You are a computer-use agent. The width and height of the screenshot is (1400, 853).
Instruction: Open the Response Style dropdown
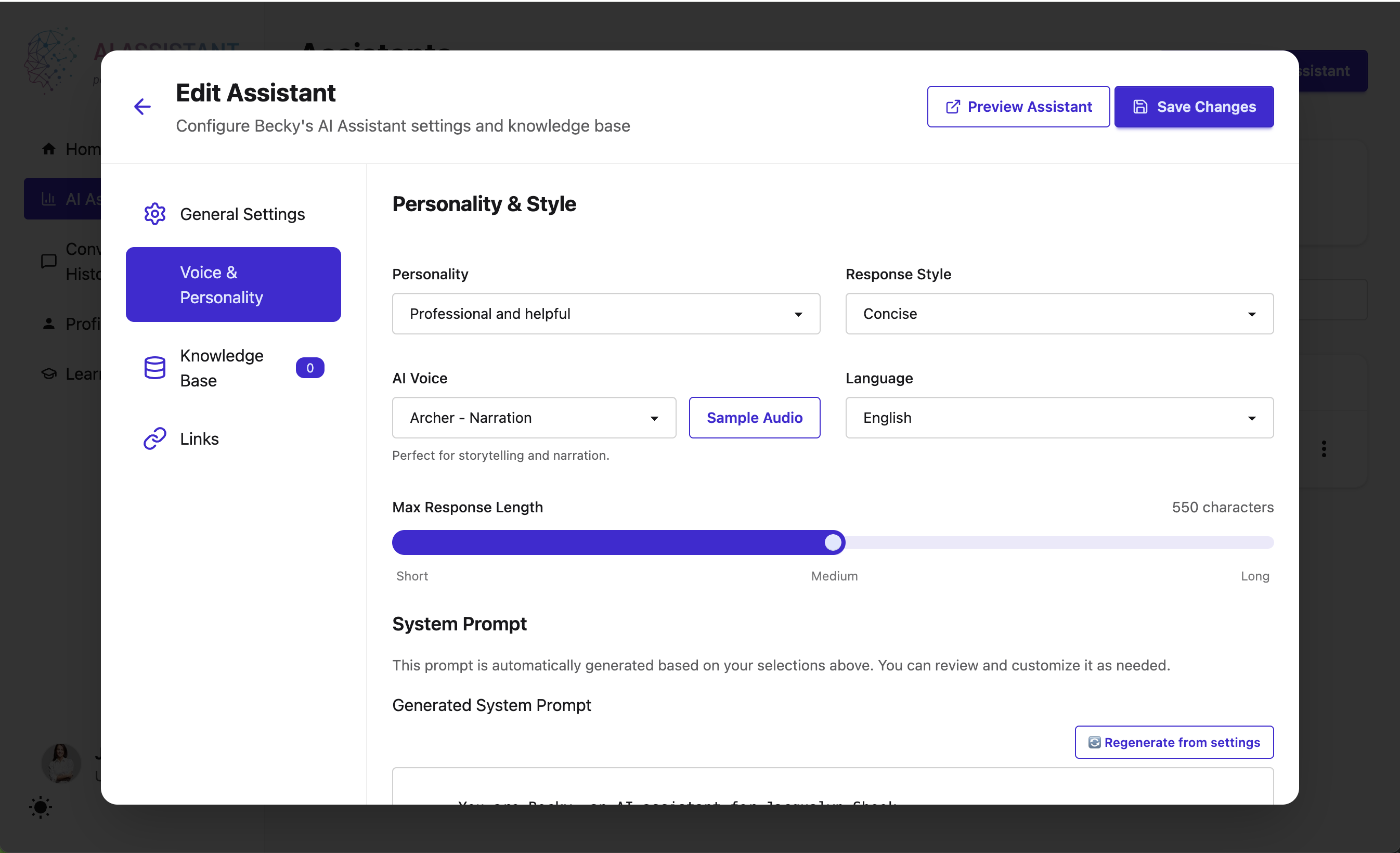(x=1059, y=314)
